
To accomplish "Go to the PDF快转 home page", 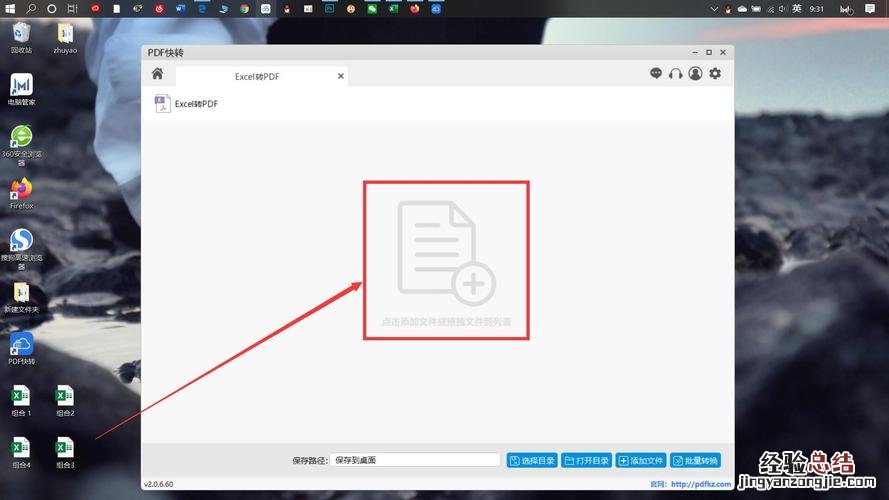I will [157, 74].
